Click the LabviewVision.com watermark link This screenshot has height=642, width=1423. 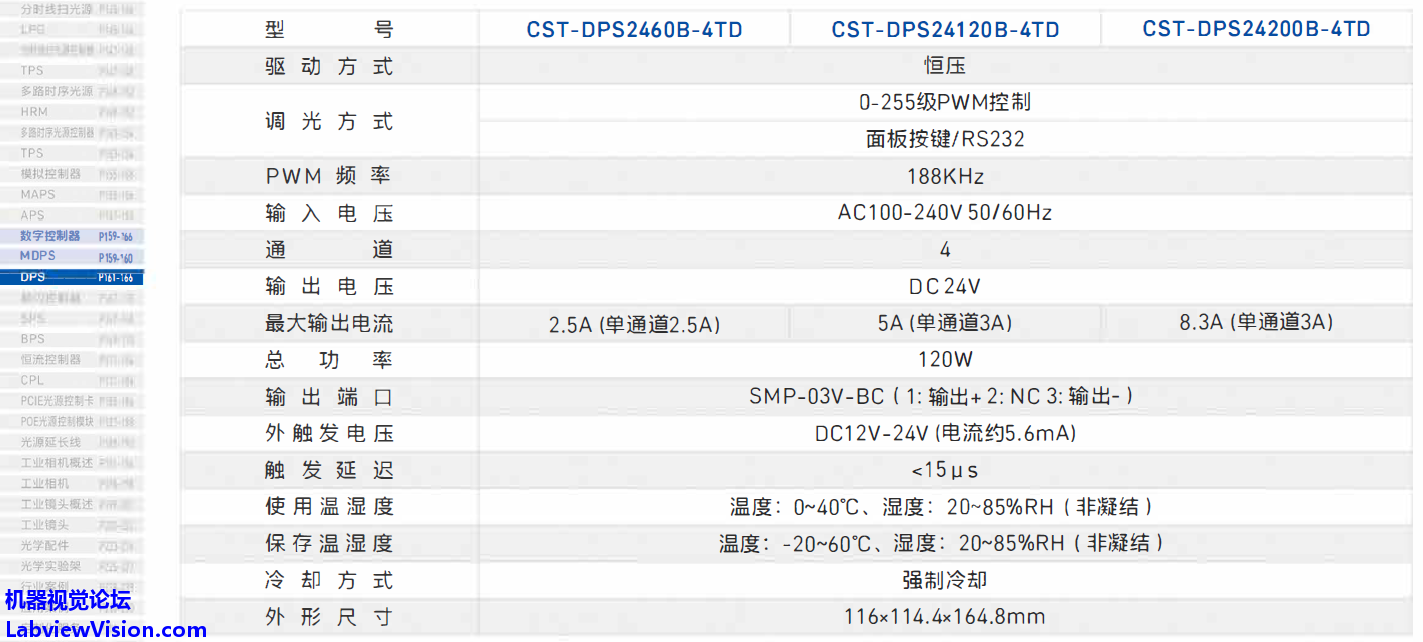click(x=105, y=630)
